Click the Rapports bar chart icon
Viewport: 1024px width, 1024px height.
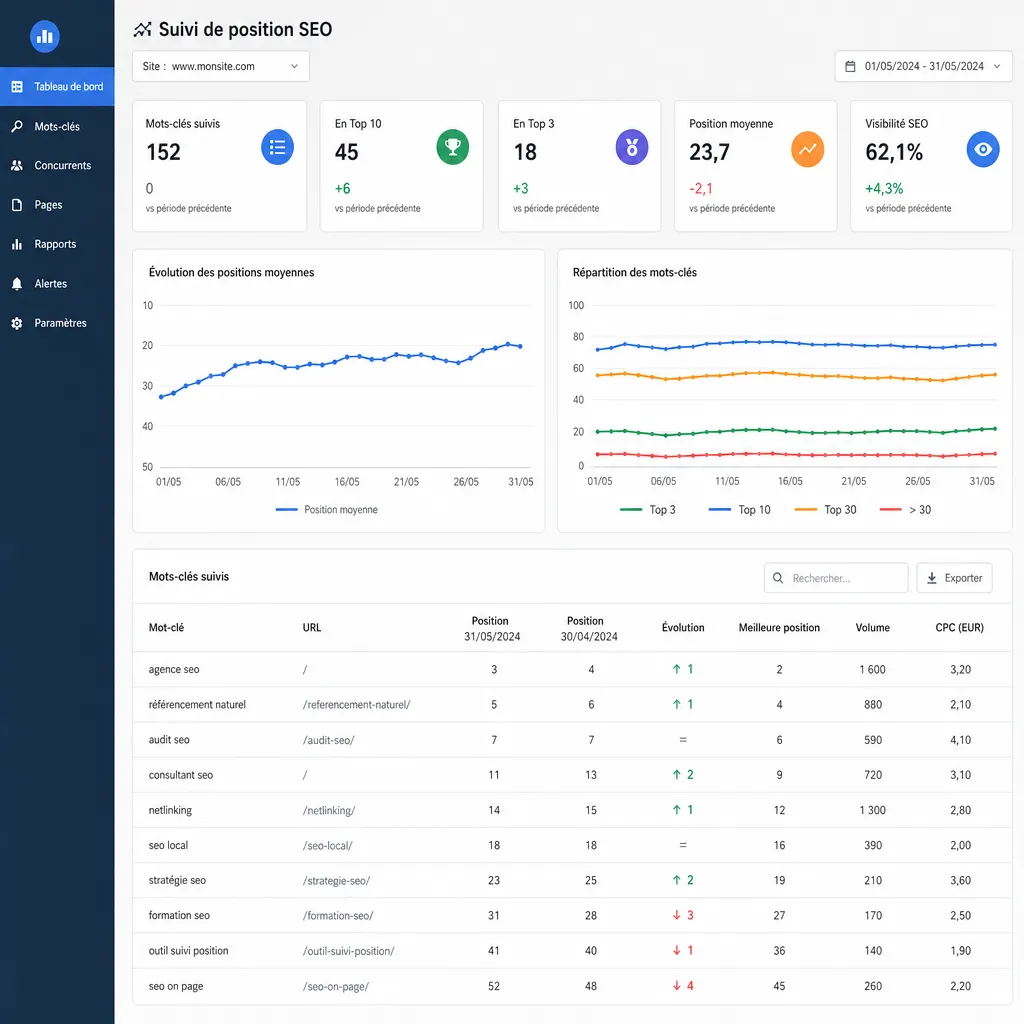17,244
